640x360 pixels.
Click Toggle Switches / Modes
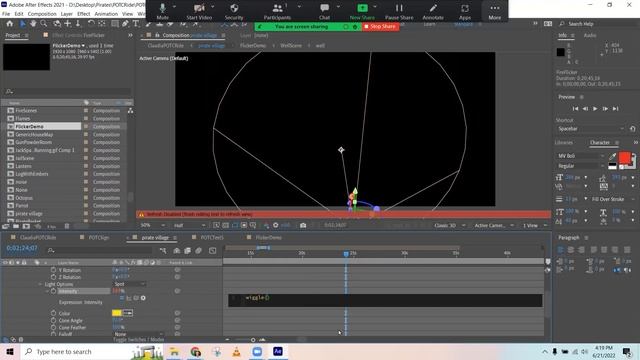point(139,340)
